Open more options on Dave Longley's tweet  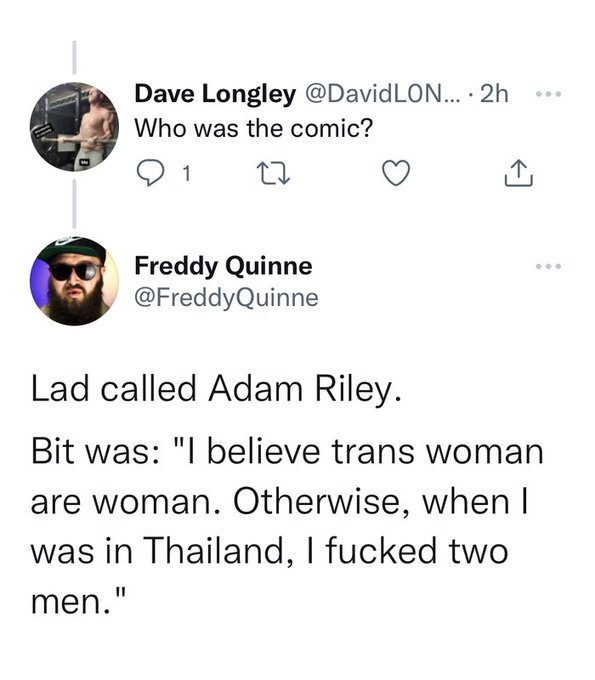tap(549, 94)
